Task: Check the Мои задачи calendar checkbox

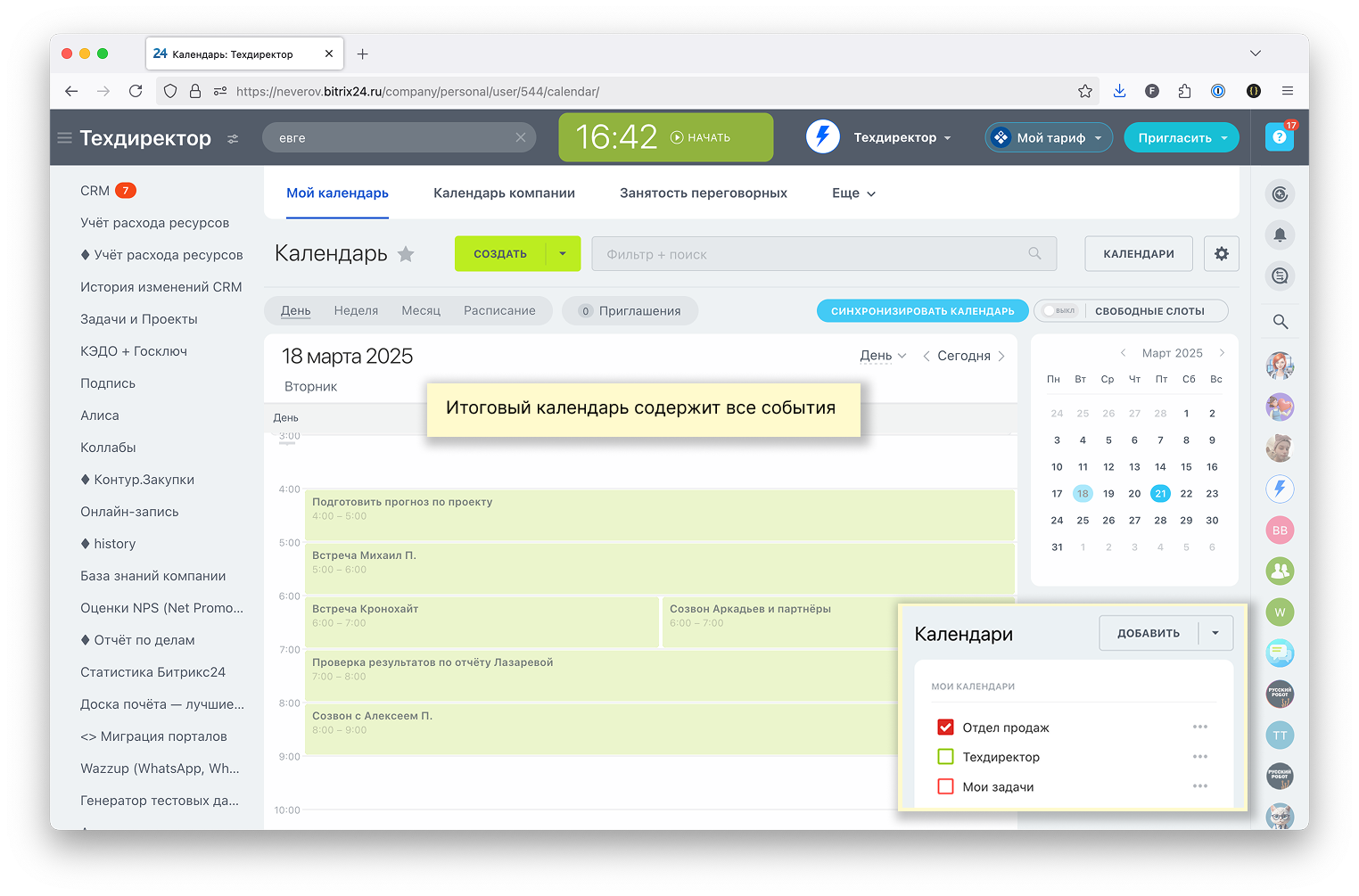Action: pyautogui.click(x=946, y=786)
